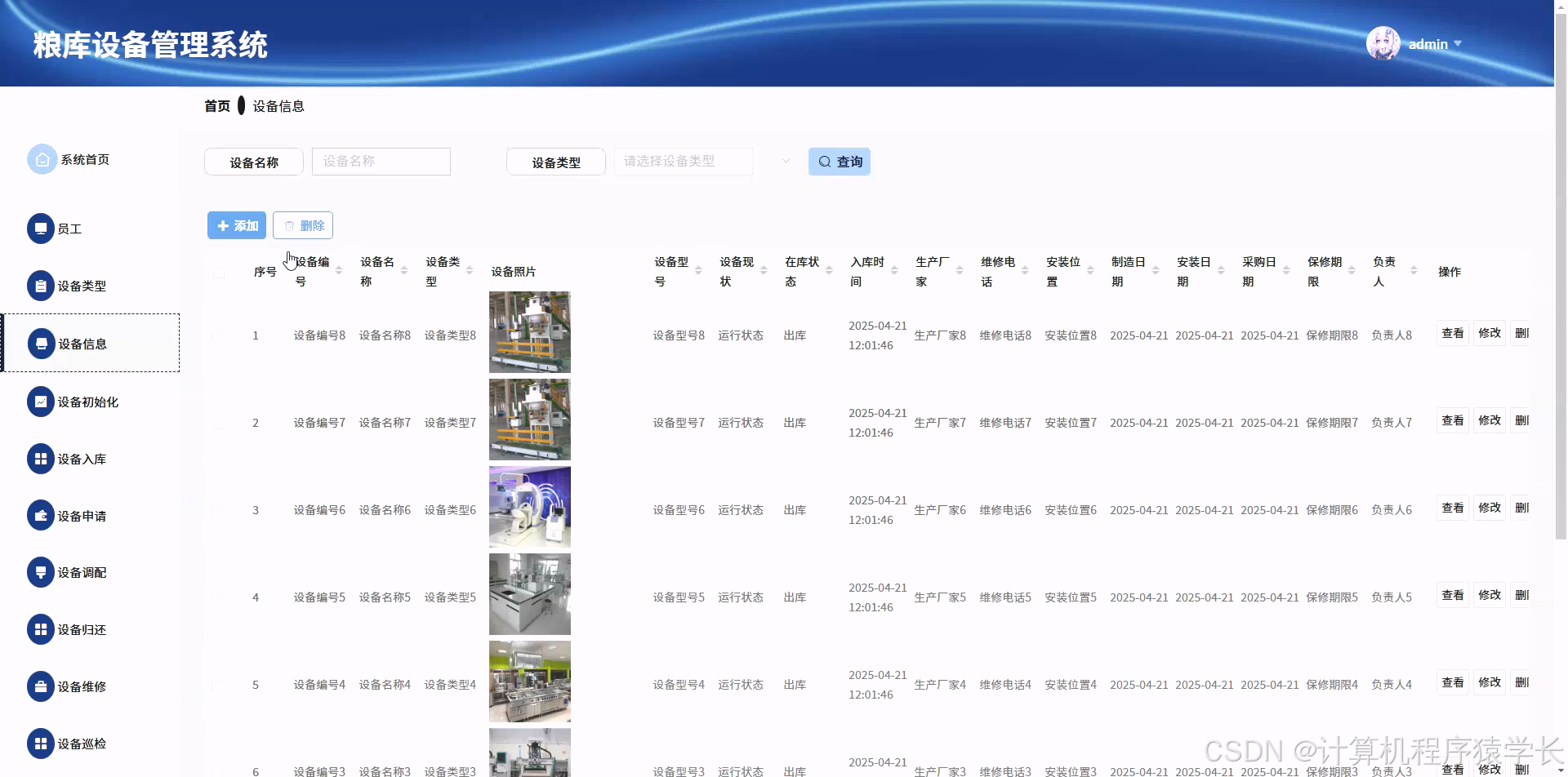Click the 设备归还 grid icon
1568x777 pixels.
(x=41, y=629)
